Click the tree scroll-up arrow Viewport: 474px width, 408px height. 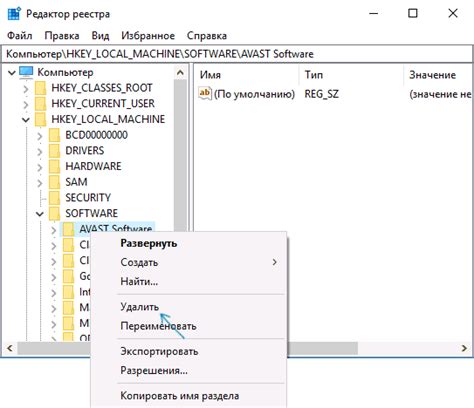click(180, 72)
